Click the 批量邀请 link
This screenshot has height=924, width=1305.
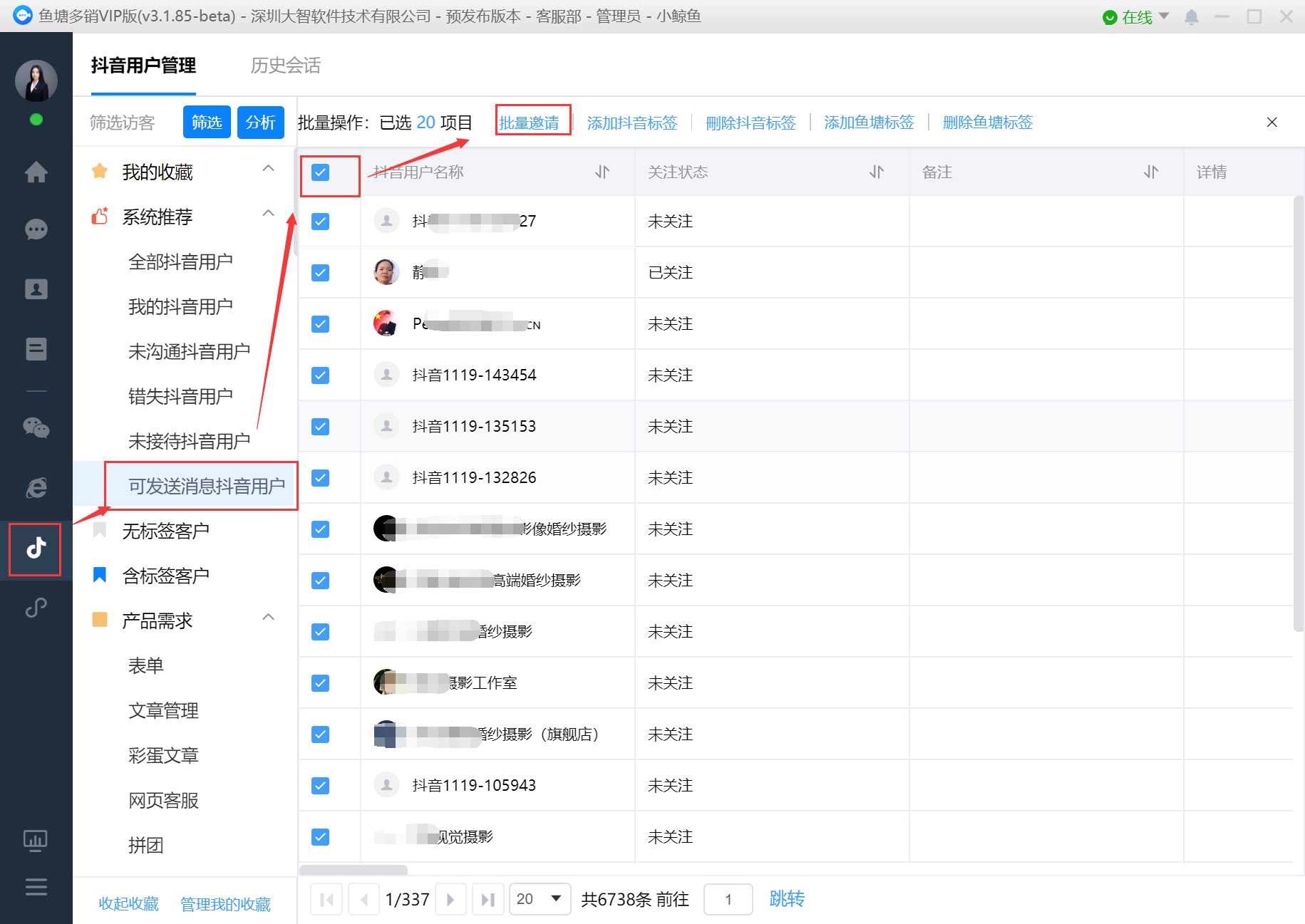530,123
